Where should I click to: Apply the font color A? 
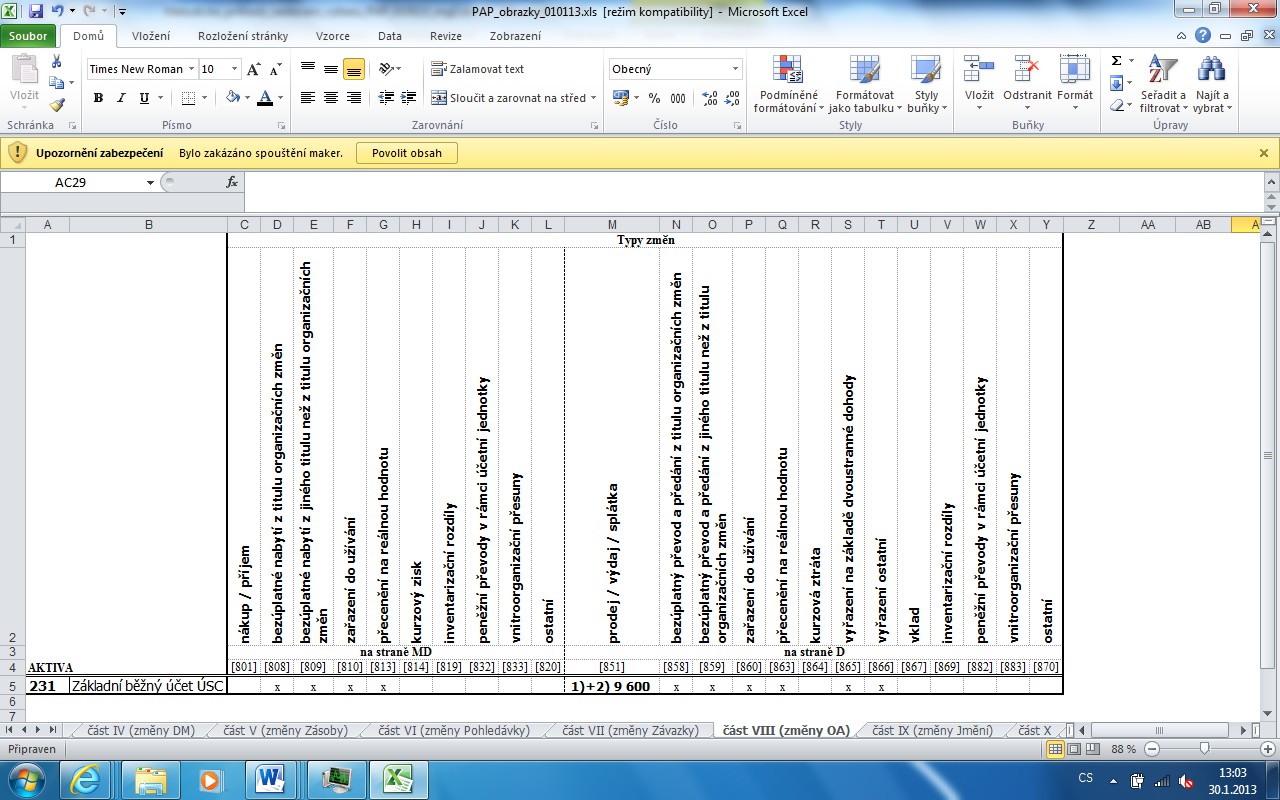(264, 98)
